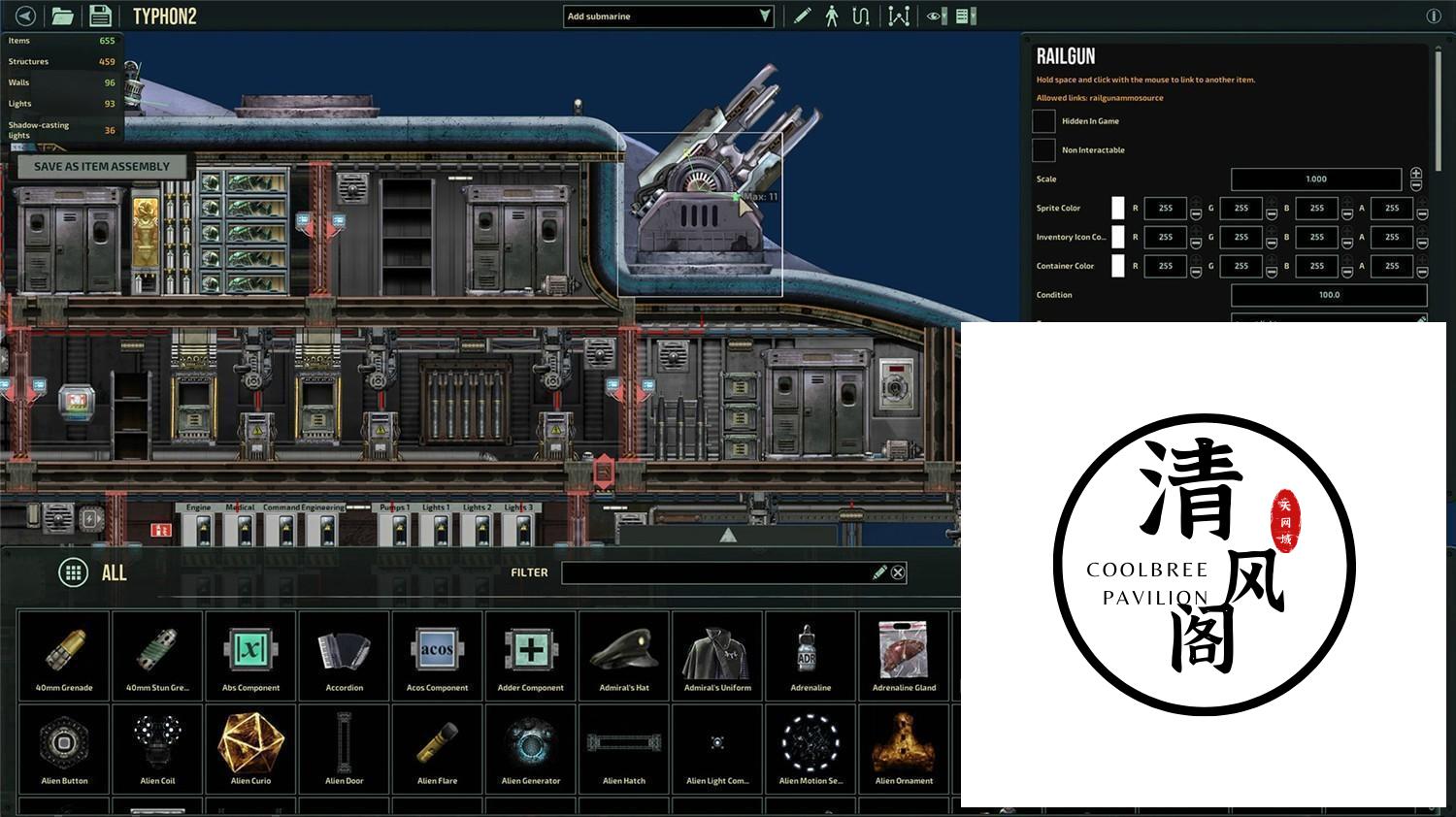Click the Structures count row
The height and width of the screenshot is (817, 1456).
pyautogui.click(x=62, y=61)
